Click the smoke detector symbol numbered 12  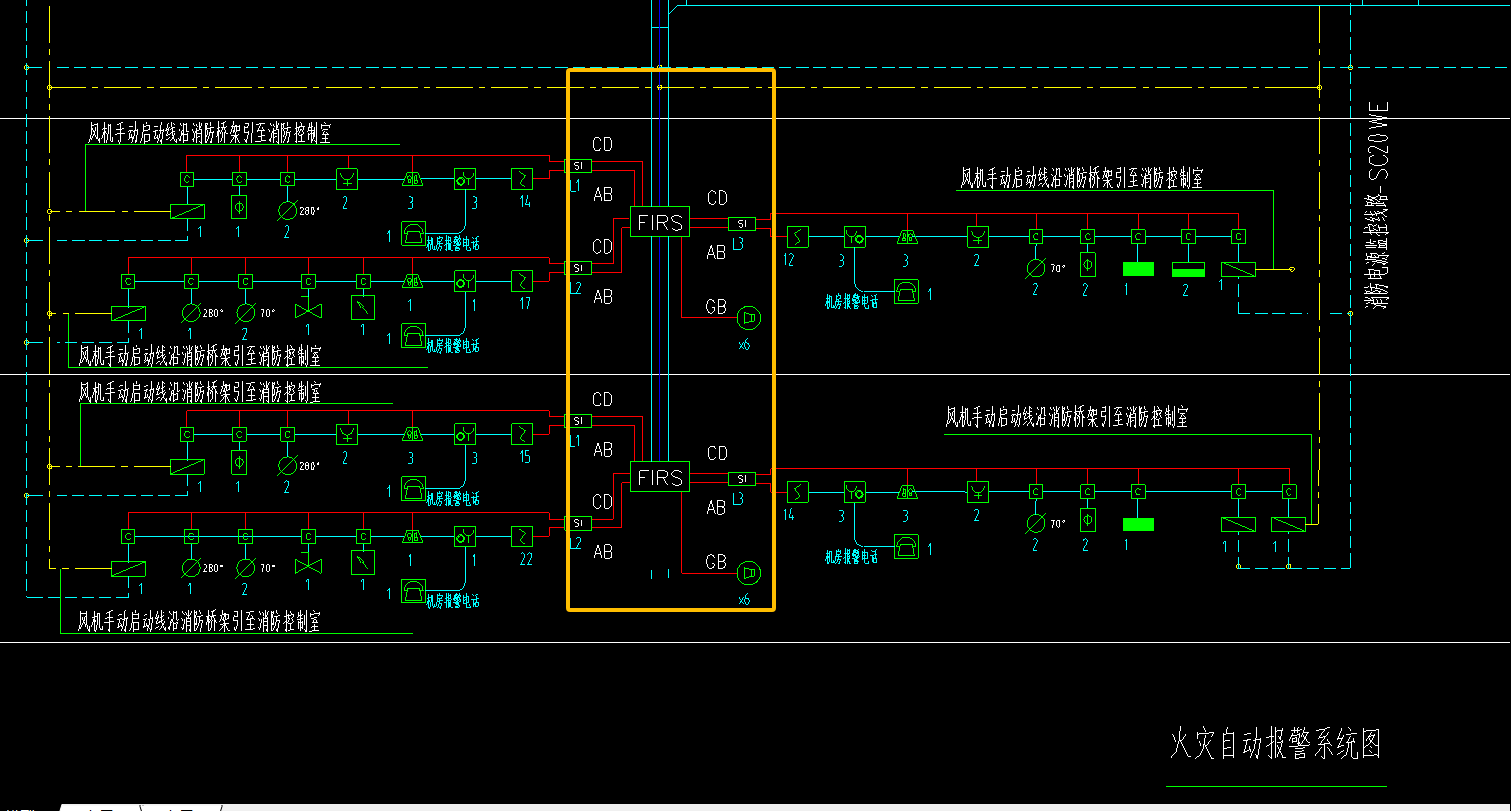point(797,237)
